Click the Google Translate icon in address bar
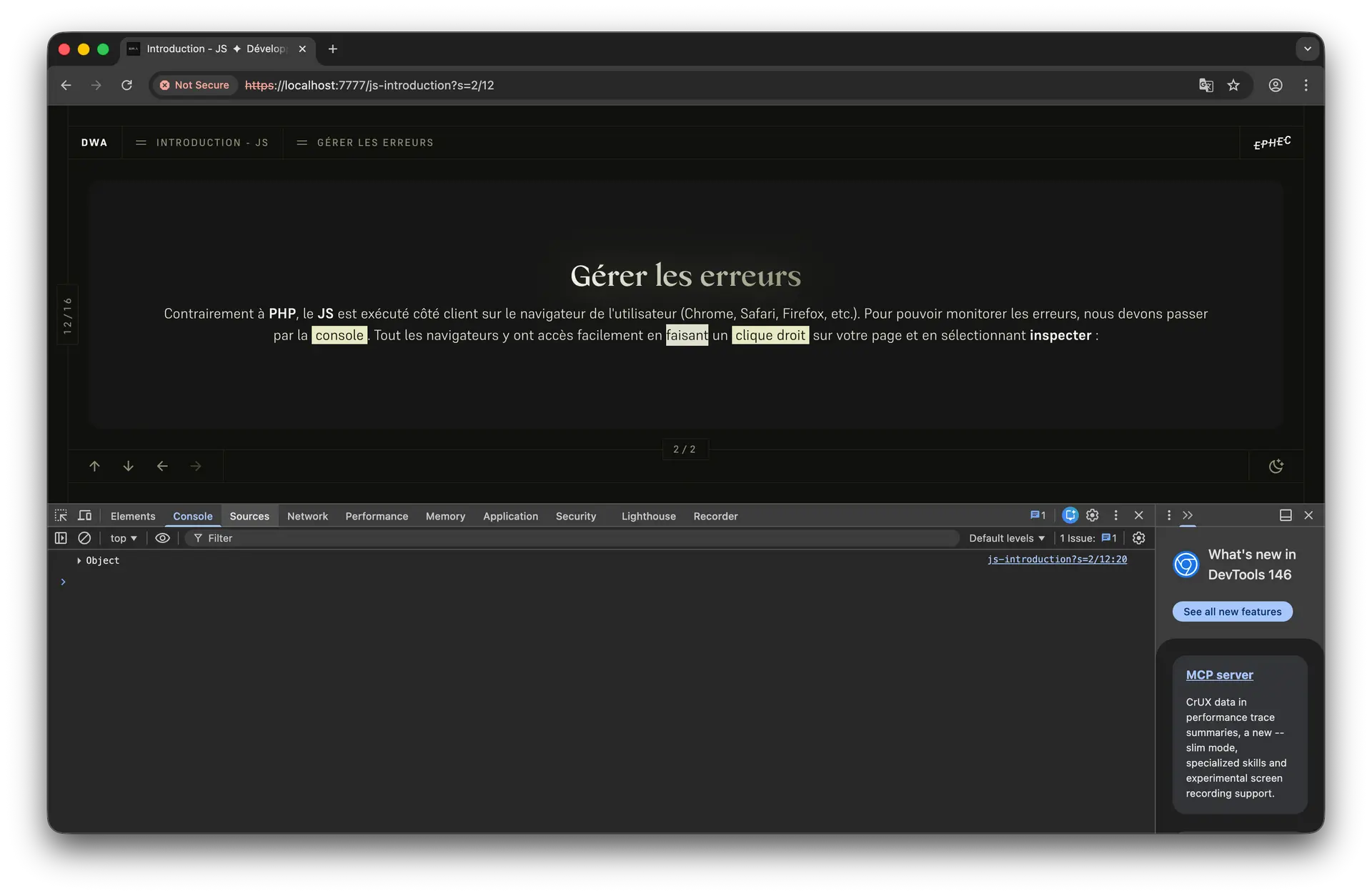 click(1206, 85)
